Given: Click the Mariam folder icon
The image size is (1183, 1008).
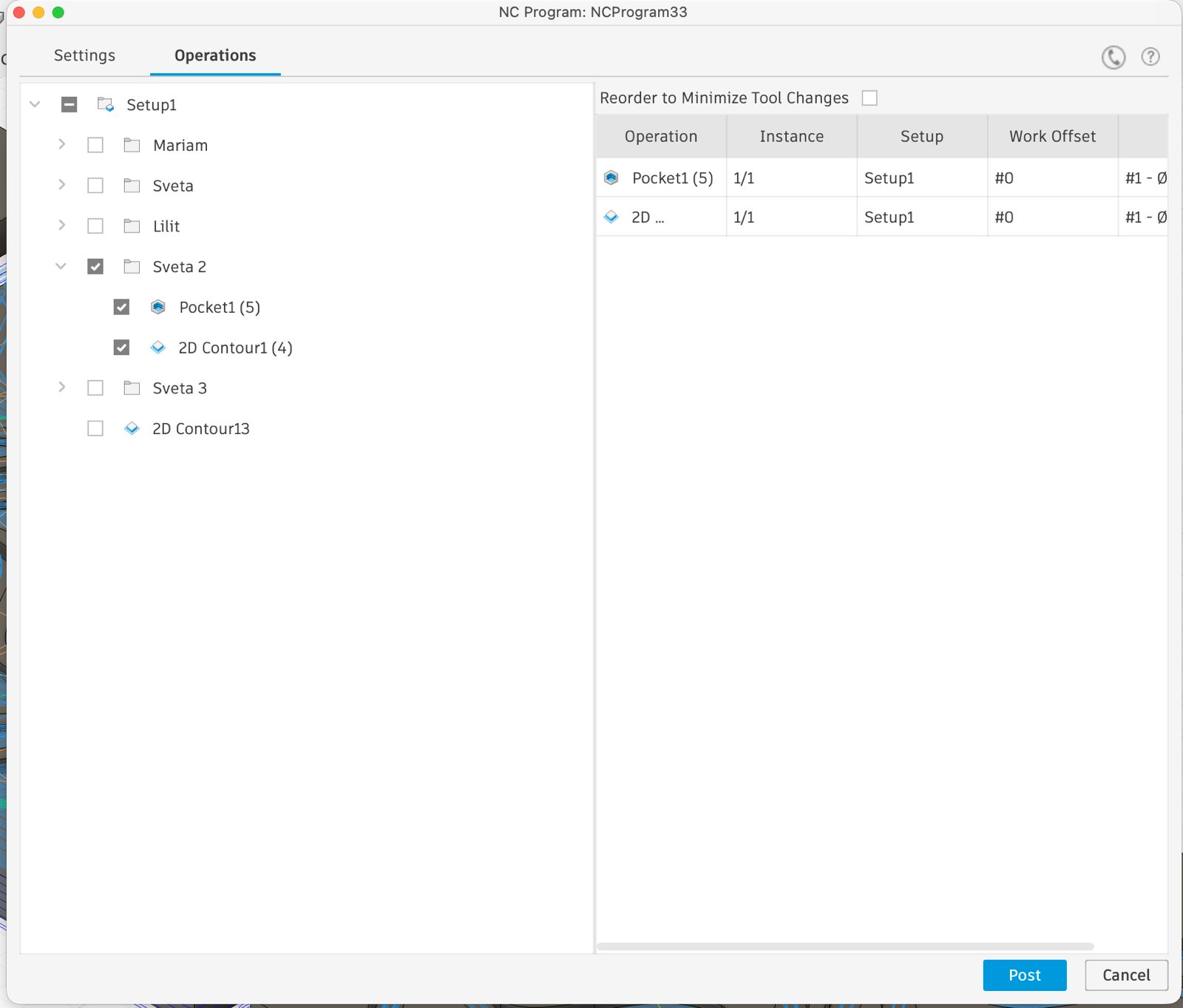Looking at the screenshot, I should [x=132, y=146].
